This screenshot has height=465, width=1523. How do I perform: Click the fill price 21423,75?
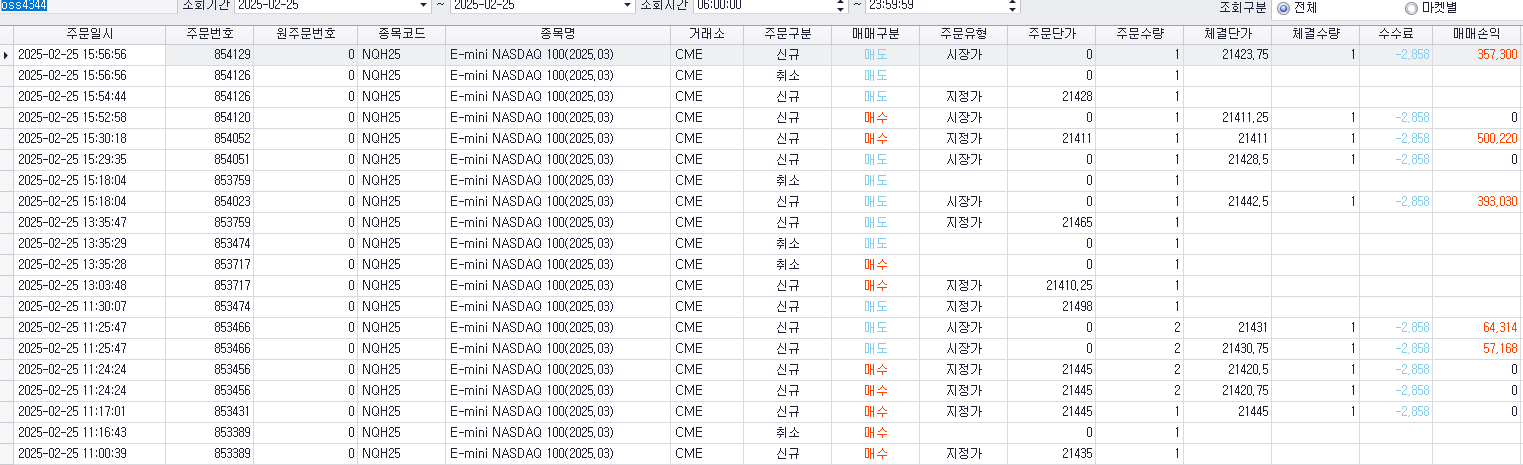1245,55
